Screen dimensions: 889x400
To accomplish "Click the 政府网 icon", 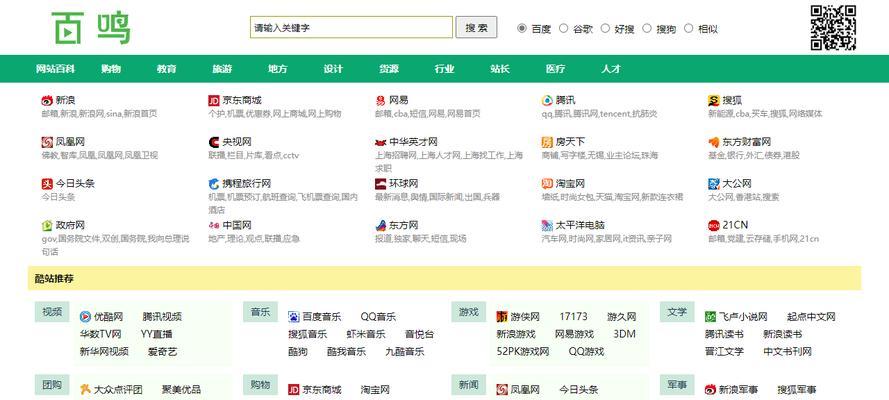I will 46,225.
